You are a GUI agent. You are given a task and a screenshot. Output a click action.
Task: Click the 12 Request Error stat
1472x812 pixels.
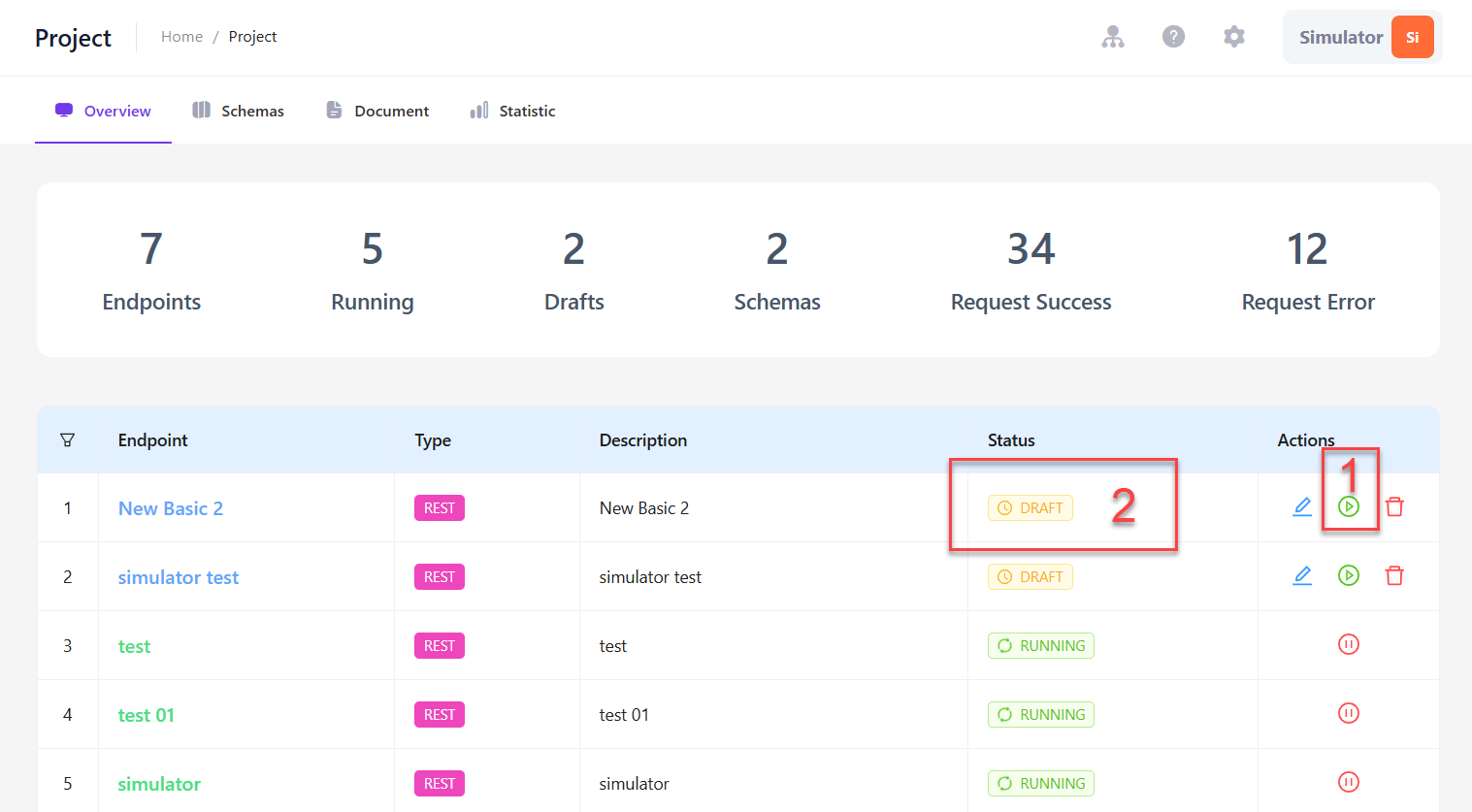tap(1308, 271)
